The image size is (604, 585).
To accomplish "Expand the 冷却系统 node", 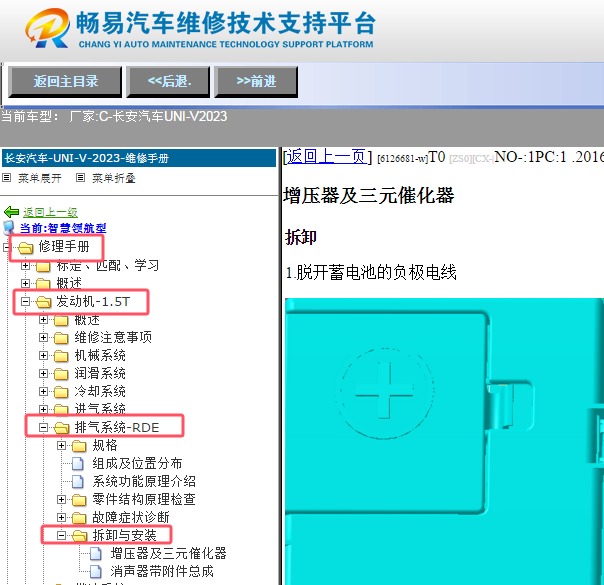I will tap(43, 391).
